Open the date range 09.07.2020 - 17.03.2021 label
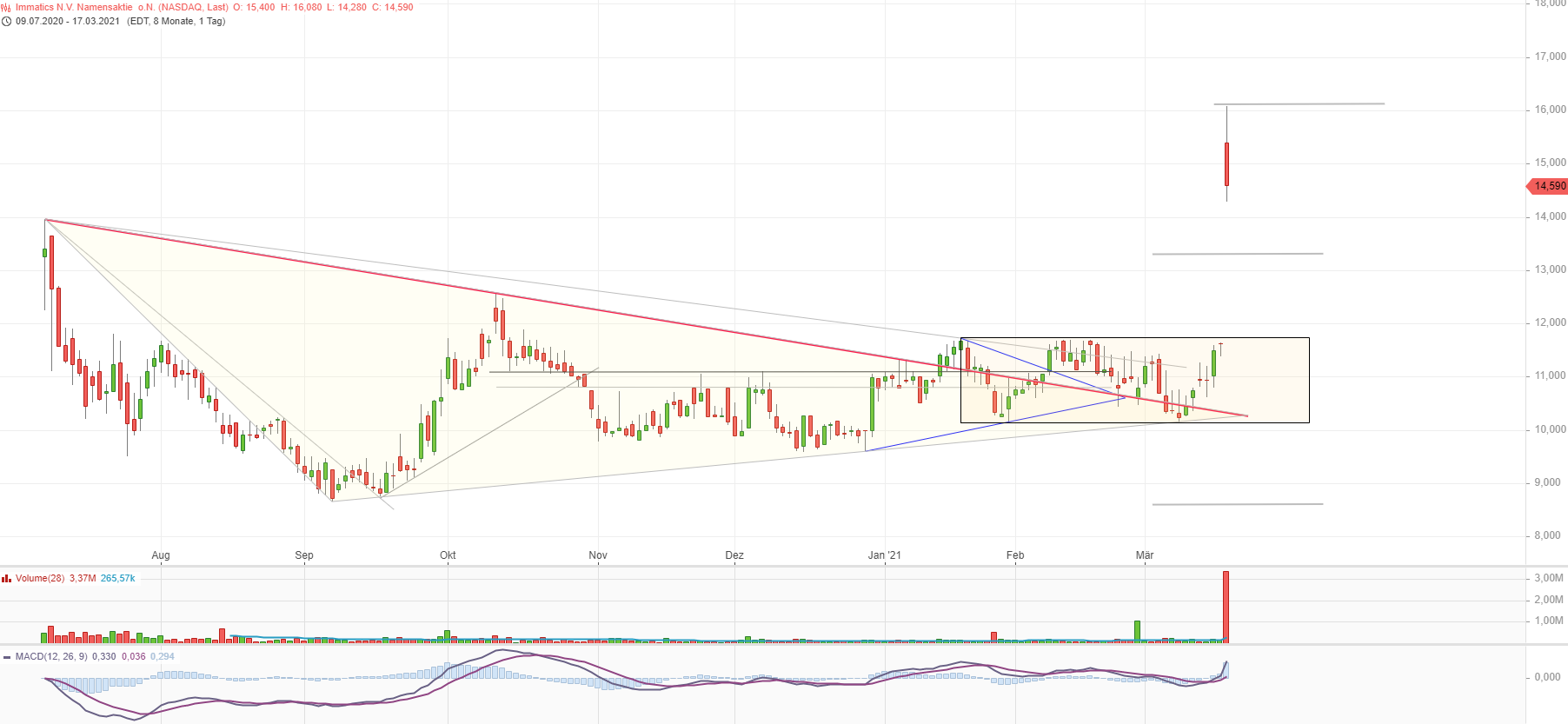 tap(68, 21)
